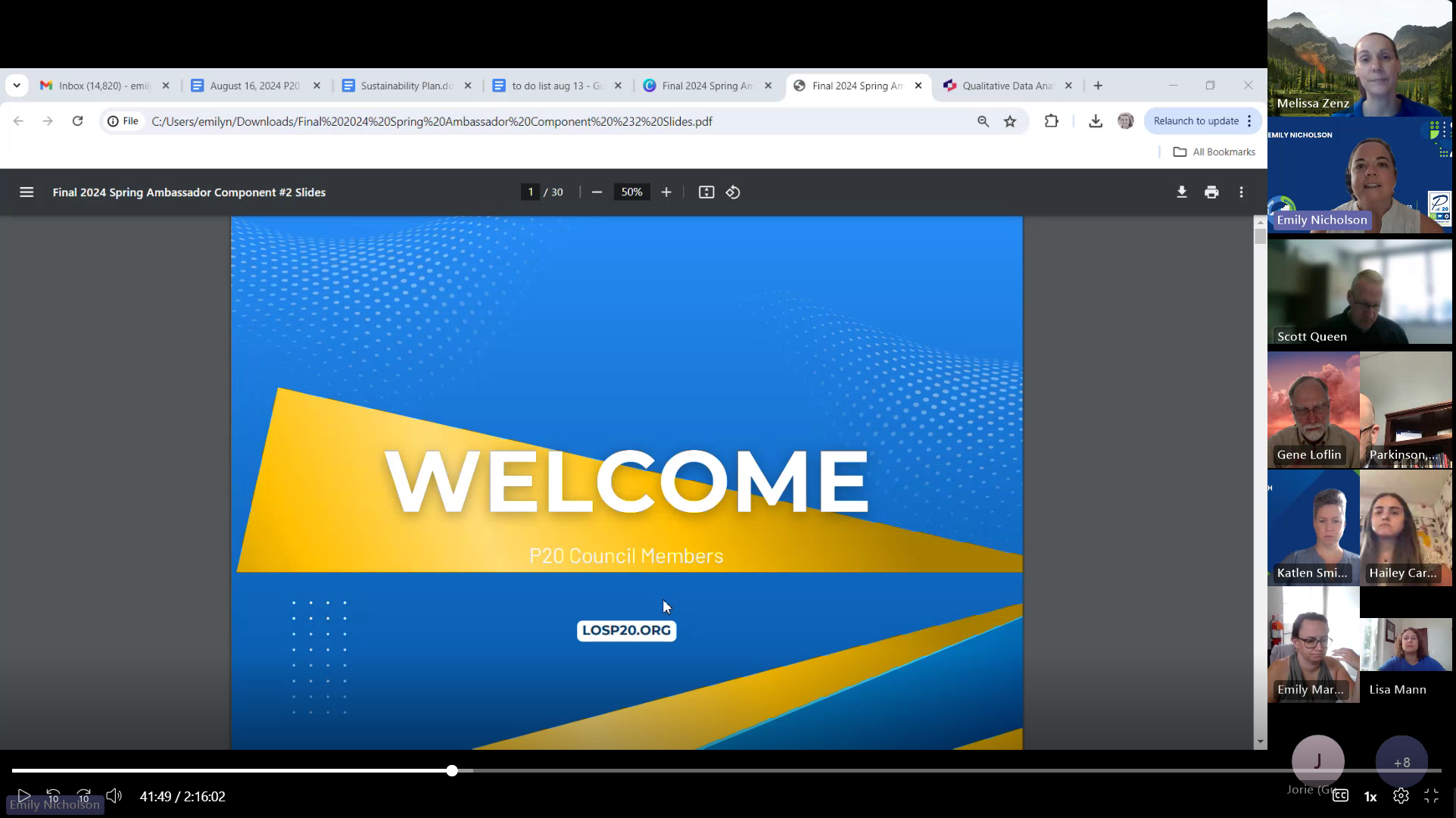Skip forward 10 seconds in video
Screen dimensions: 1456x818
point(83,796)
